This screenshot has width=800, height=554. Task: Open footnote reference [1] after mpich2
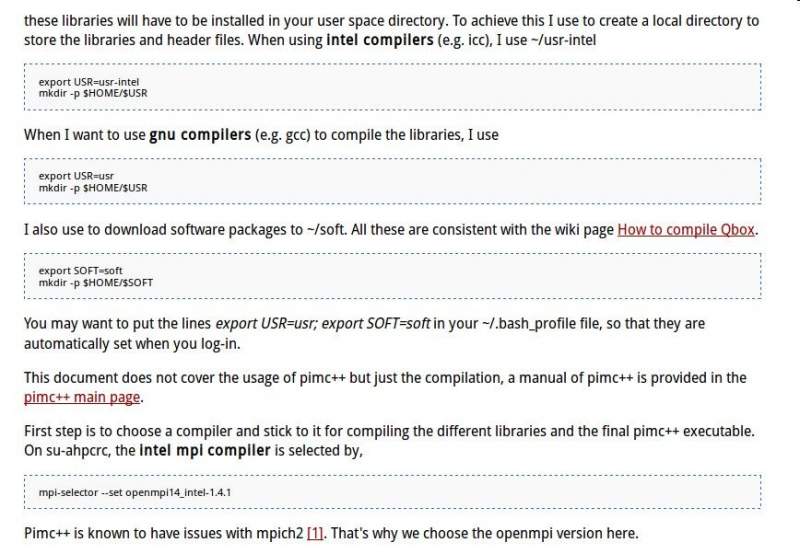[x=316, y=532]
